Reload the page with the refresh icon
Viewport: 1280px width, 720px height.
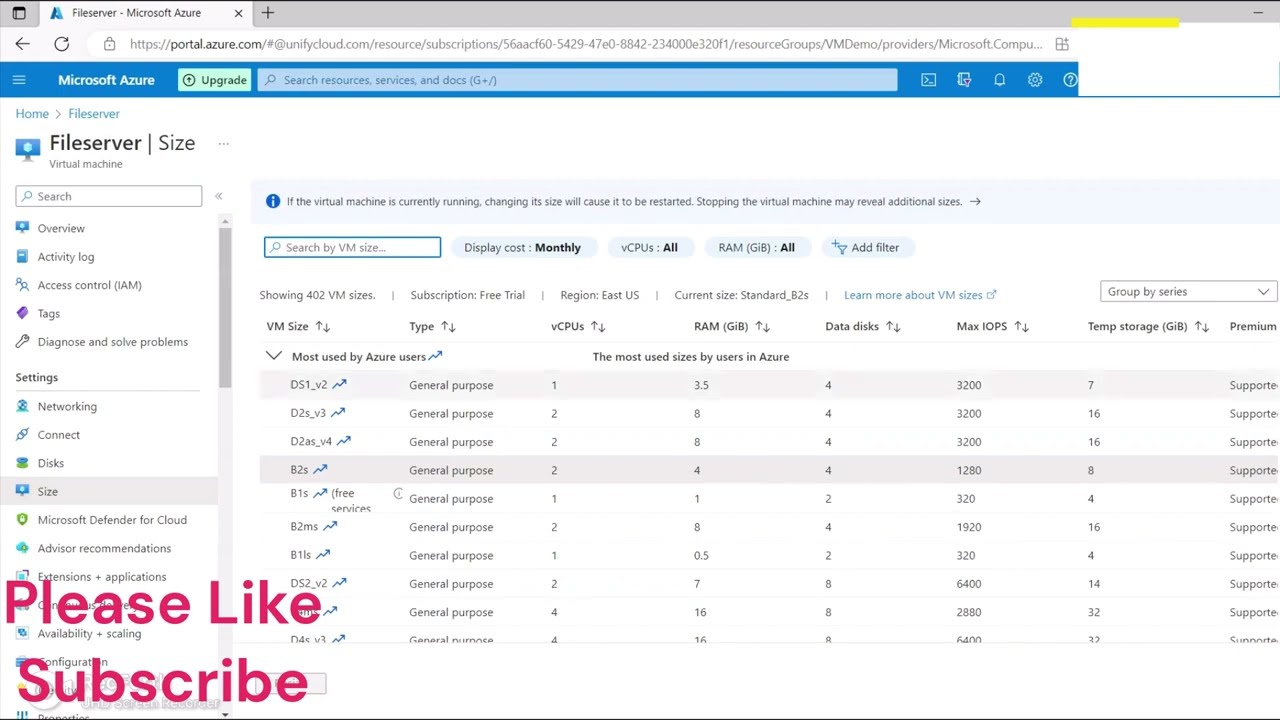(61, 44)
